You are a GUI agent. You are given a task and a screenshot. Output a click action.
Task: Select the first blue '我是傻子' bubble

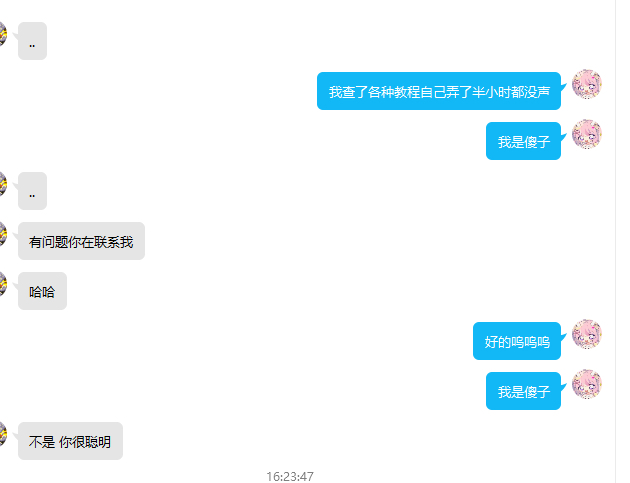pos(523,141)
